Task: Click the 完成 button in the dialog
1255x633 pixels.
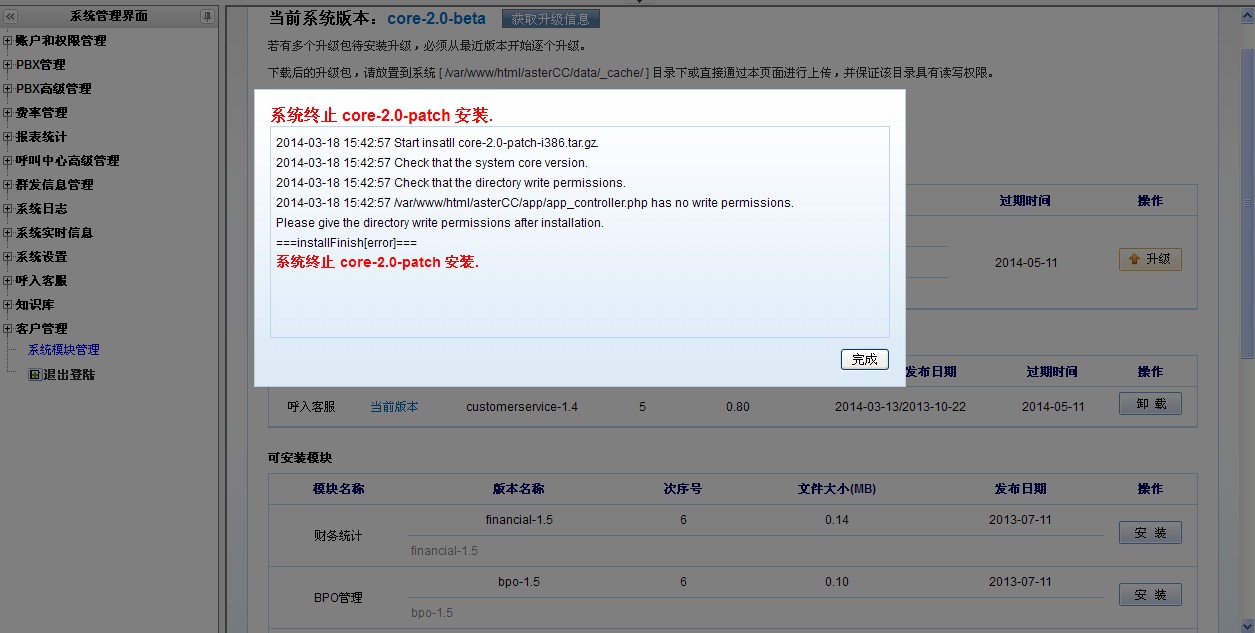Action: pyautogui.click(x=864, y=359)
